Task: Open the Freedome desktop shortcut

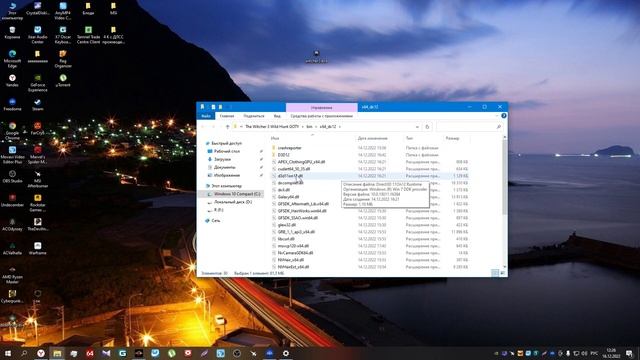Action: (x=12, y=104)
